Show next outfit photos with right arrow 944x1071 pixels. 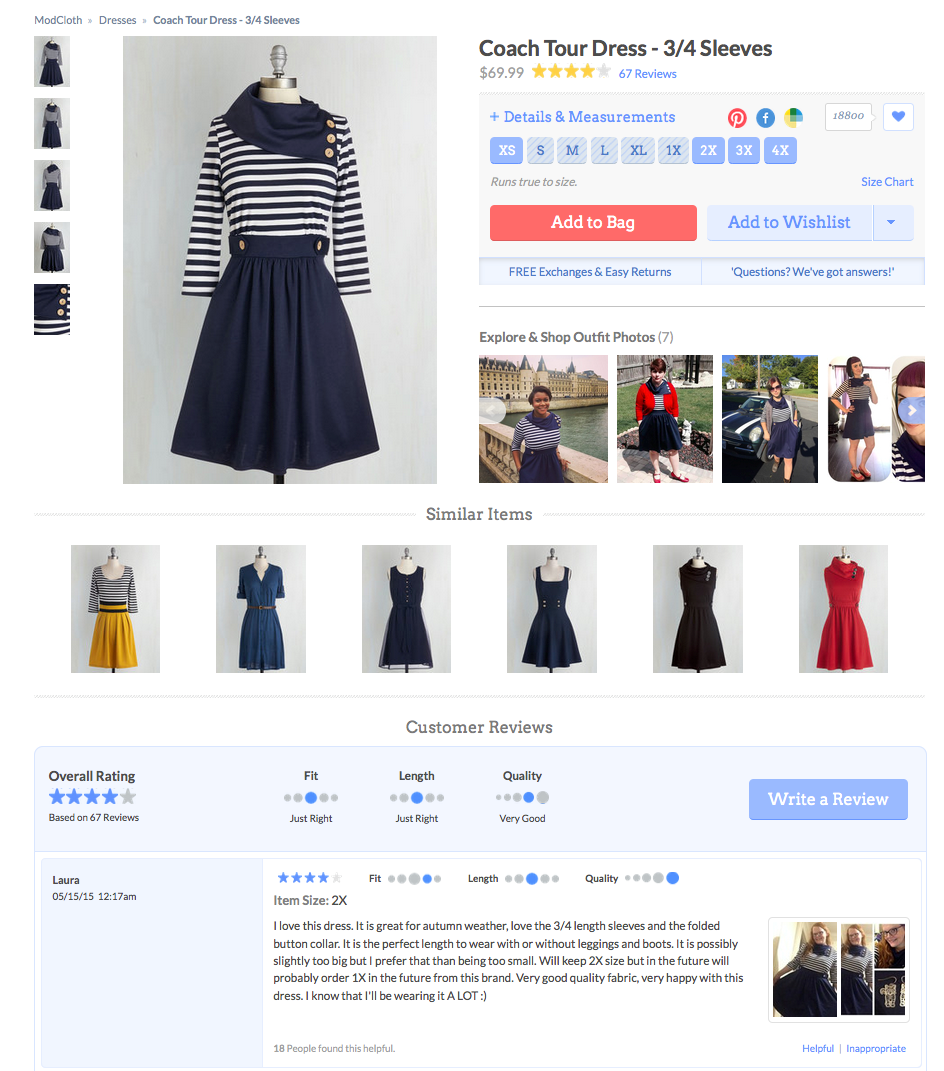coord(911,411)
